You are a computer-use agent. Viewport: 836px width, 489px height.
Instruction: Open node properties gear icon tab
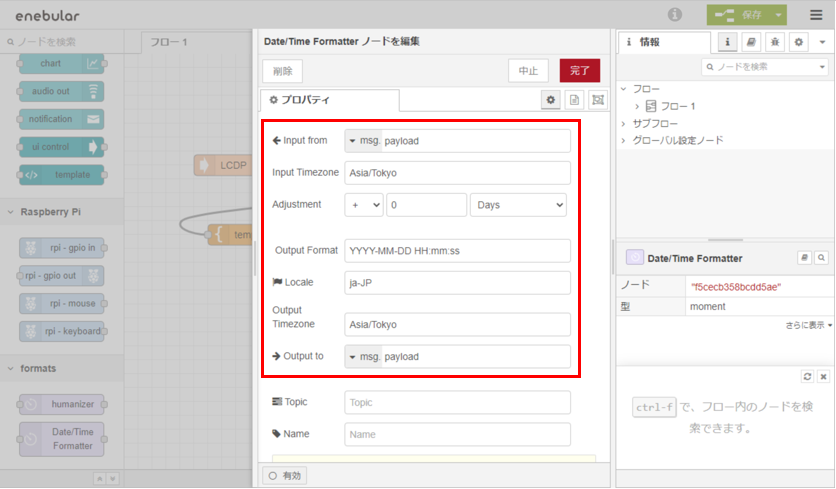pos(551,100)
